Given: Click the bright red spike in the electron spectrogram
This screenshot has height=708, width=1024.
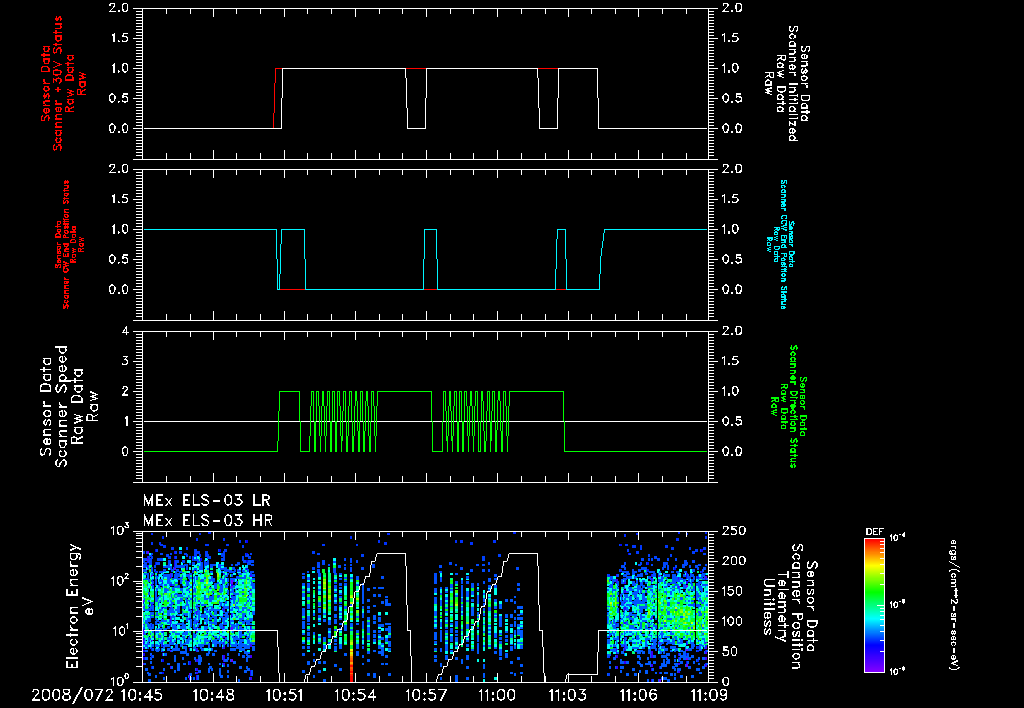Looking at the screenshot, I should pos(351,660).
